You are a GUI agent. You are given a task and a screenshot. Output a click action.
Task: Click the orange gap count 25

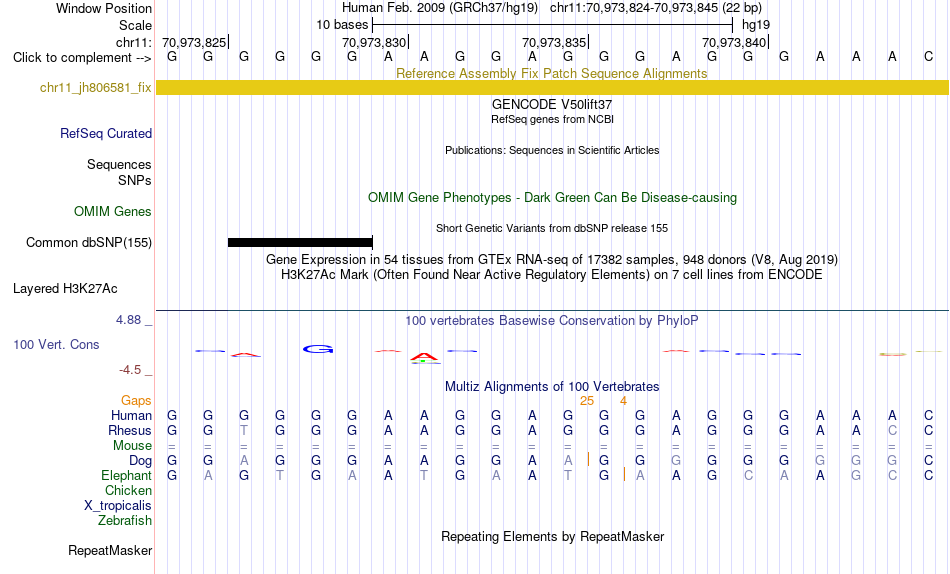[x=586, y=401]
